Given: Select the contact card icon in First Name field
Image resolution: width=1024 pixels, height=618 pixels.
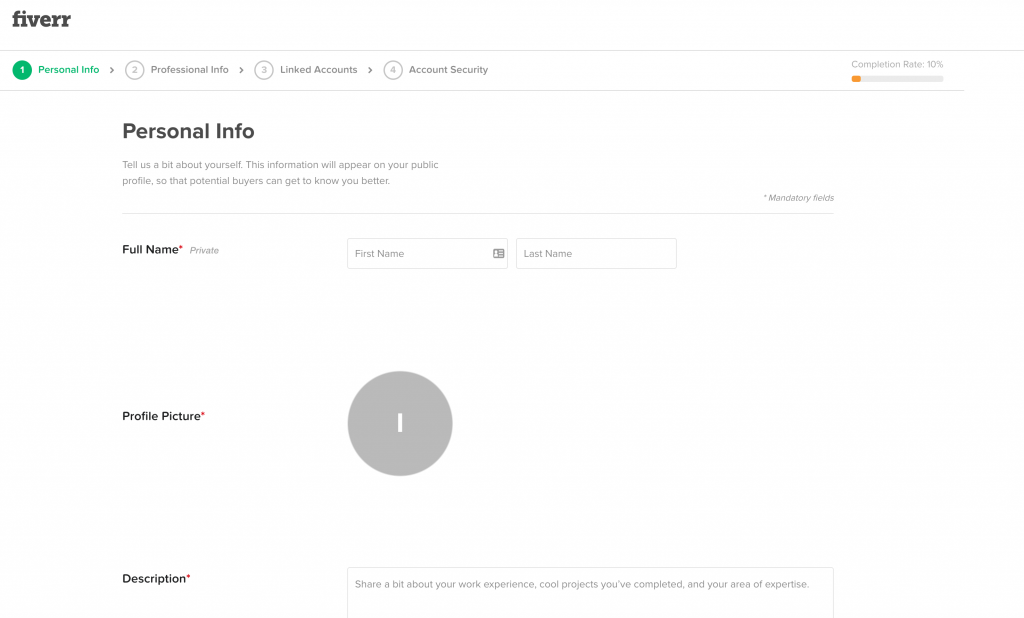Looking at the screenshot, I should [x=497, y=253].
